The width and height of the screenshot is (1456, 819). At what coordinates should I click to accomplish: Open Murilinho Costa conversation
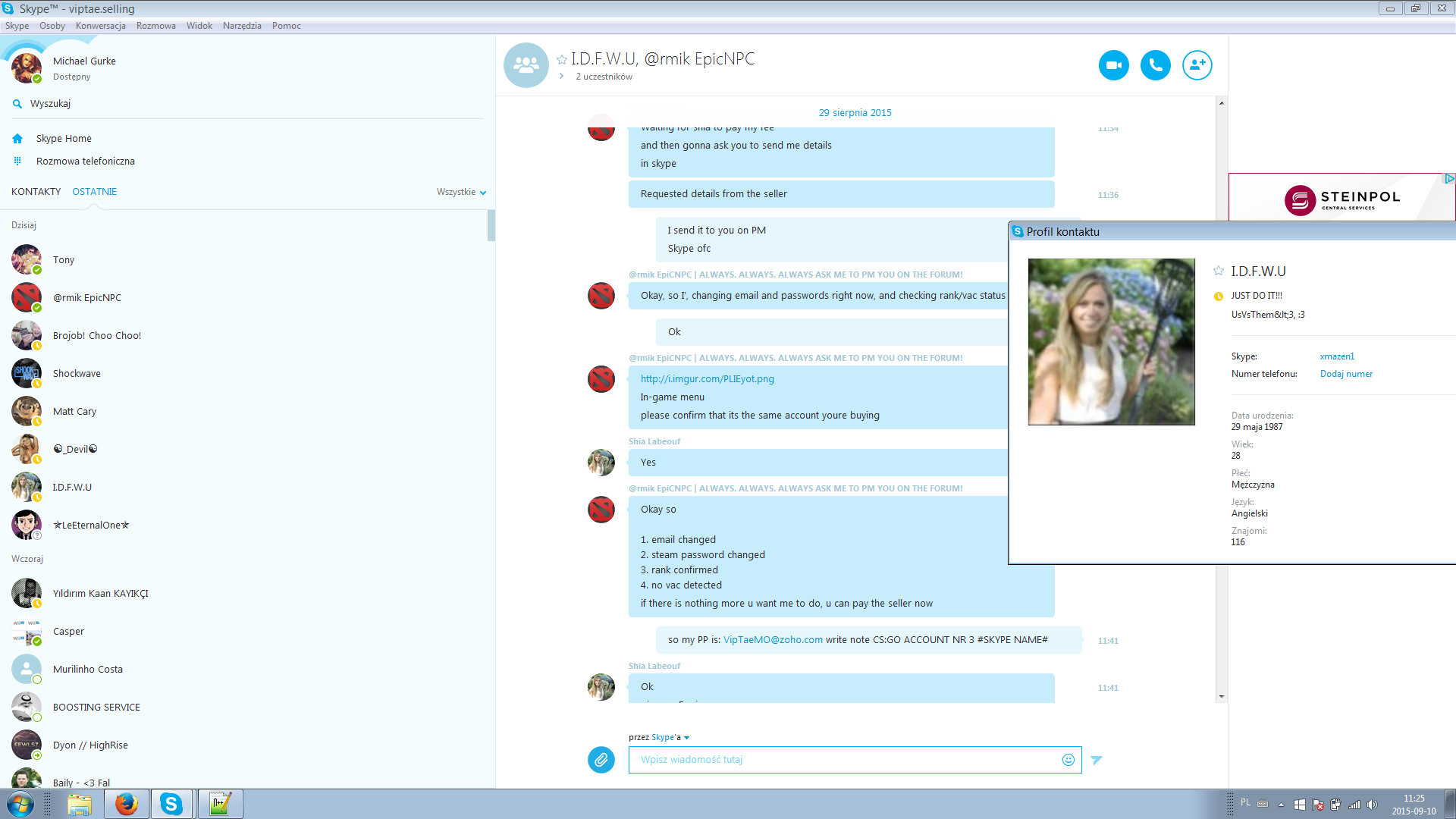pos(87,670)
